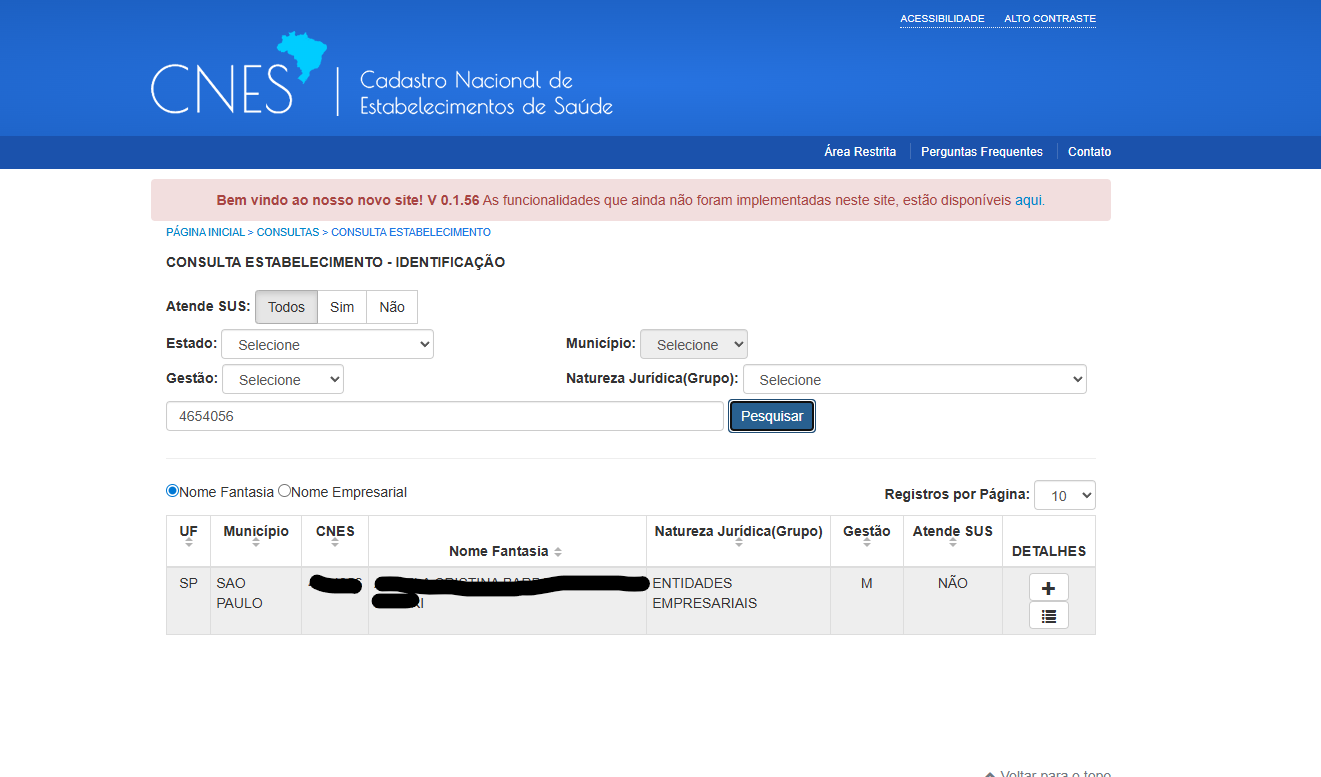This screenshot has width=1321, height=777.
Task: Open the Área Restrita menu item
Action: tap(860, 152)
